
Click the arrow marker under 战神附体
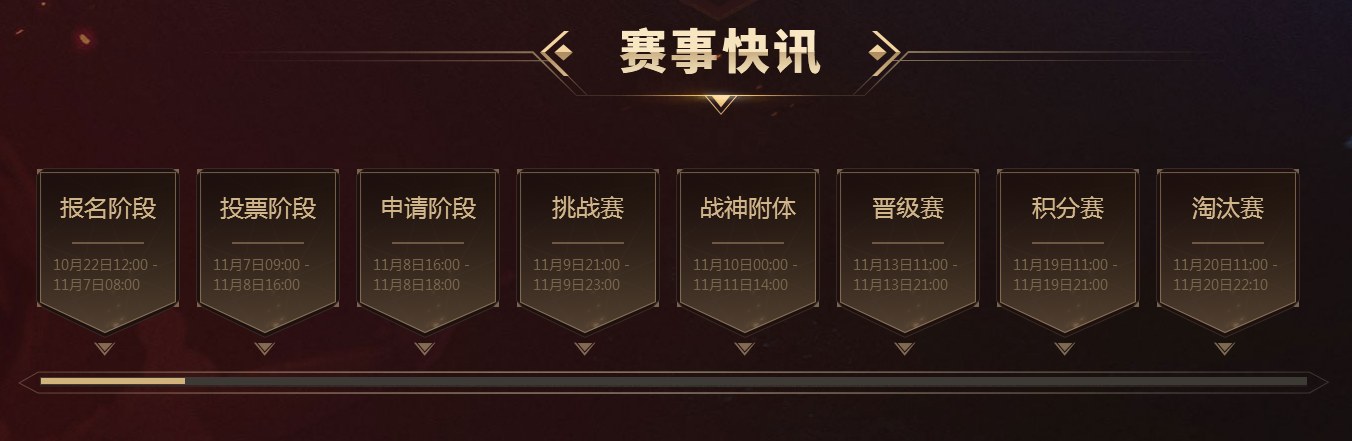pos(744,348)
